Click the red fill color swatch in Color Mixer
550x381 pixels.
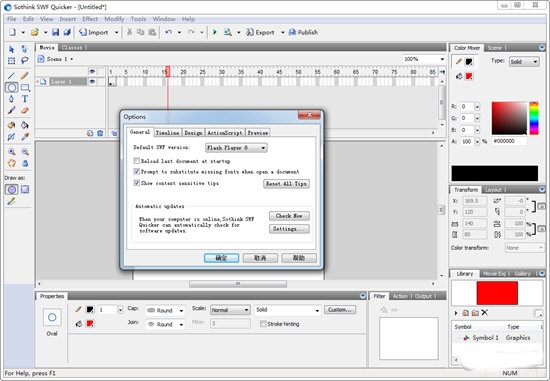coord(469,76)
